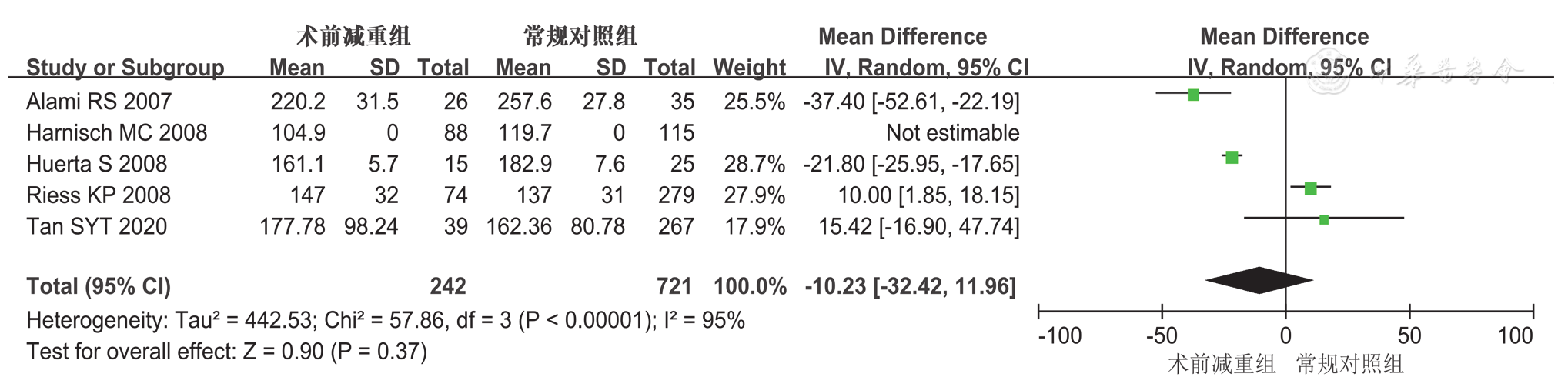Click the Tan SYT 2020 study name
Image resolution: width=1568 pixels, height=377 pixels.
pos(96,227)
